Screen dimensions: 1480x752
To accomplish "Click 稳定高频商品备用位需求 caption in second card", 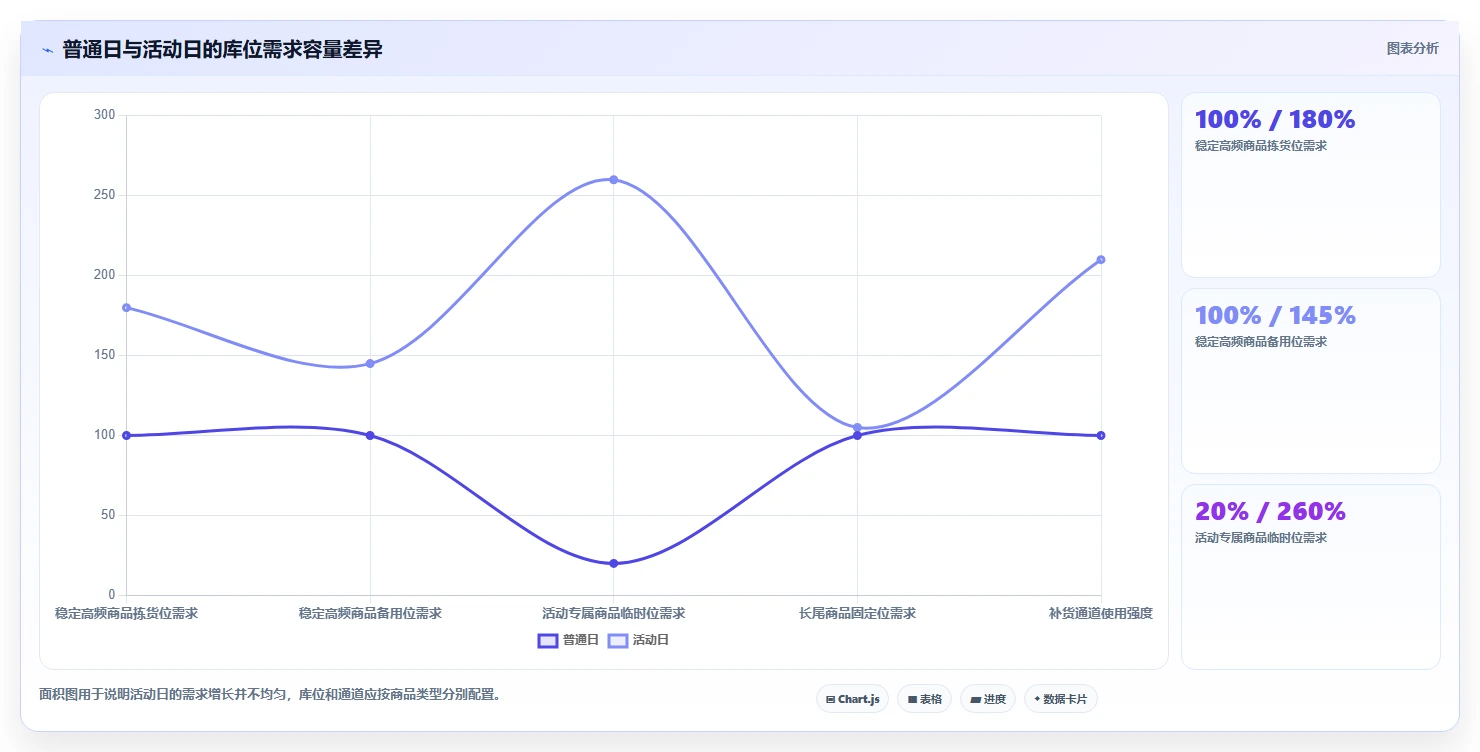I will pyautogui.click(x=1260, y=342).
